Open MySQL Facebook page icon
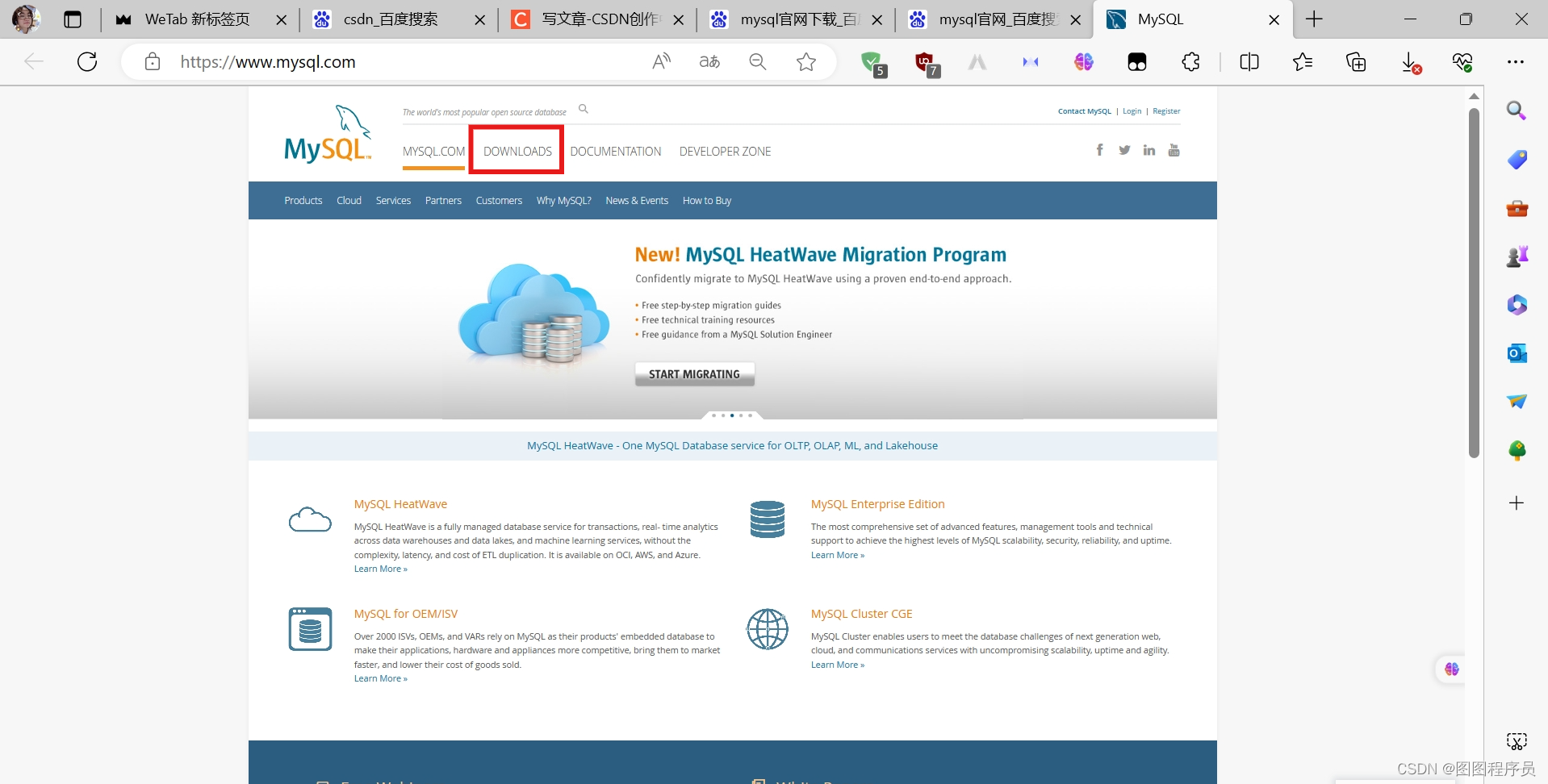 pos(1099,150)
